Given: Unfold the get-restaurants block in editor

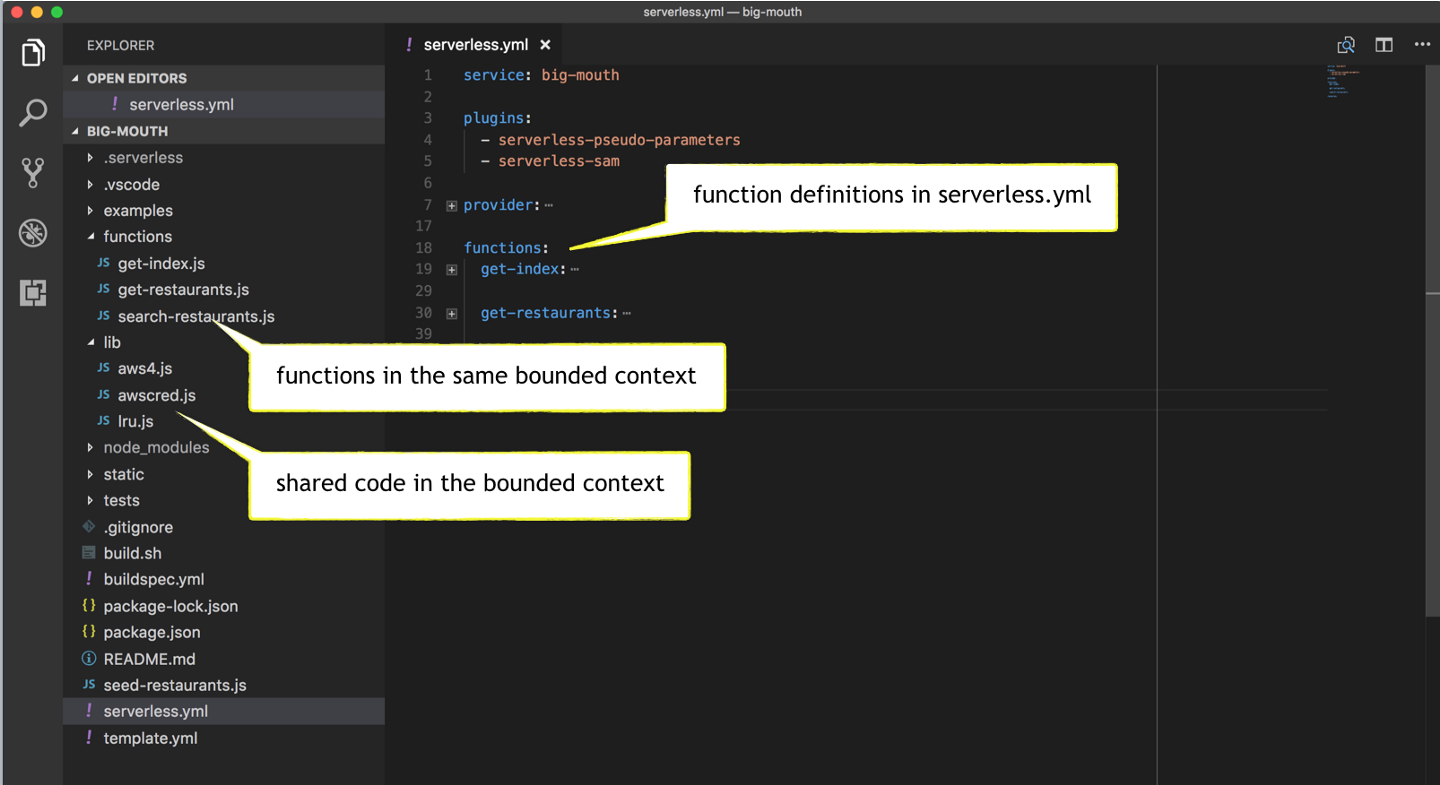Looking at the screenshot, I should pyautogui.click(x=452, y=313).
